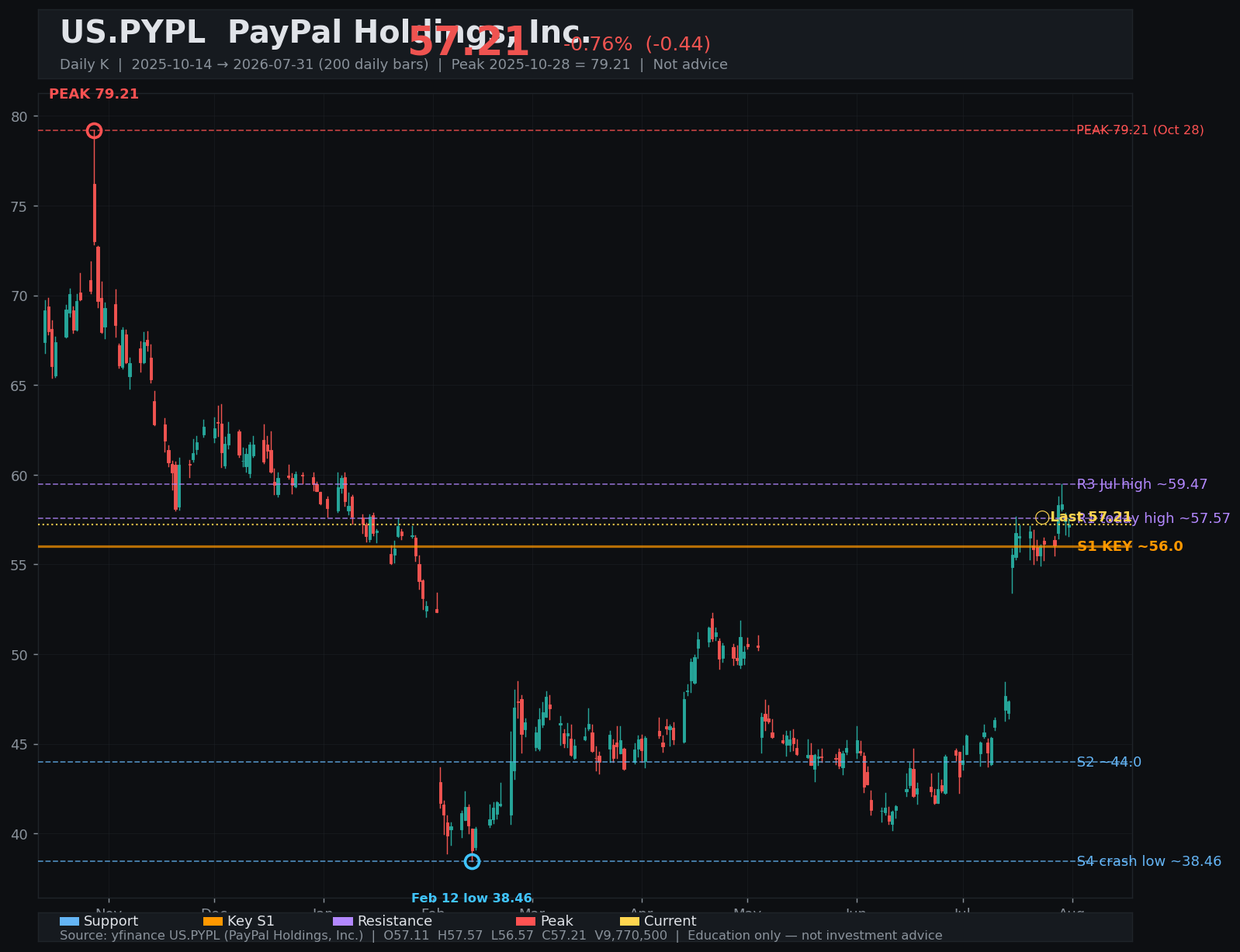Click the 40 tick on the price axis
The width and height of the screenshot is (1240, 952).
click(19, 834)
